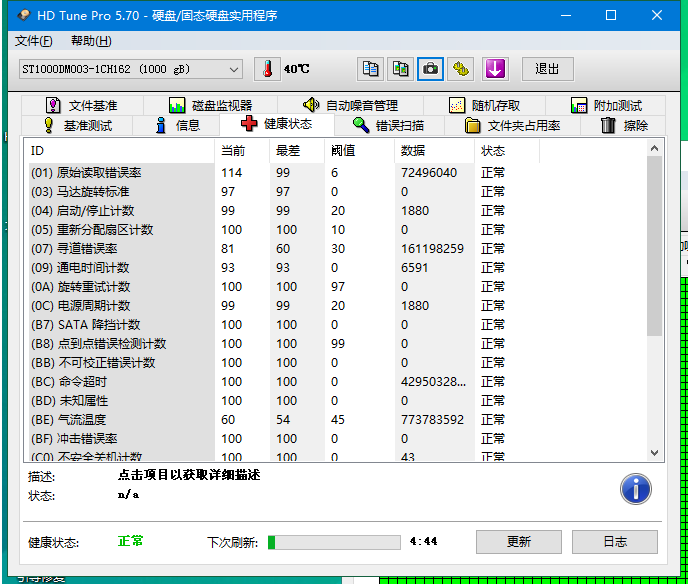
Task: Click the copy text to clipboard icon
Action: 370,69
